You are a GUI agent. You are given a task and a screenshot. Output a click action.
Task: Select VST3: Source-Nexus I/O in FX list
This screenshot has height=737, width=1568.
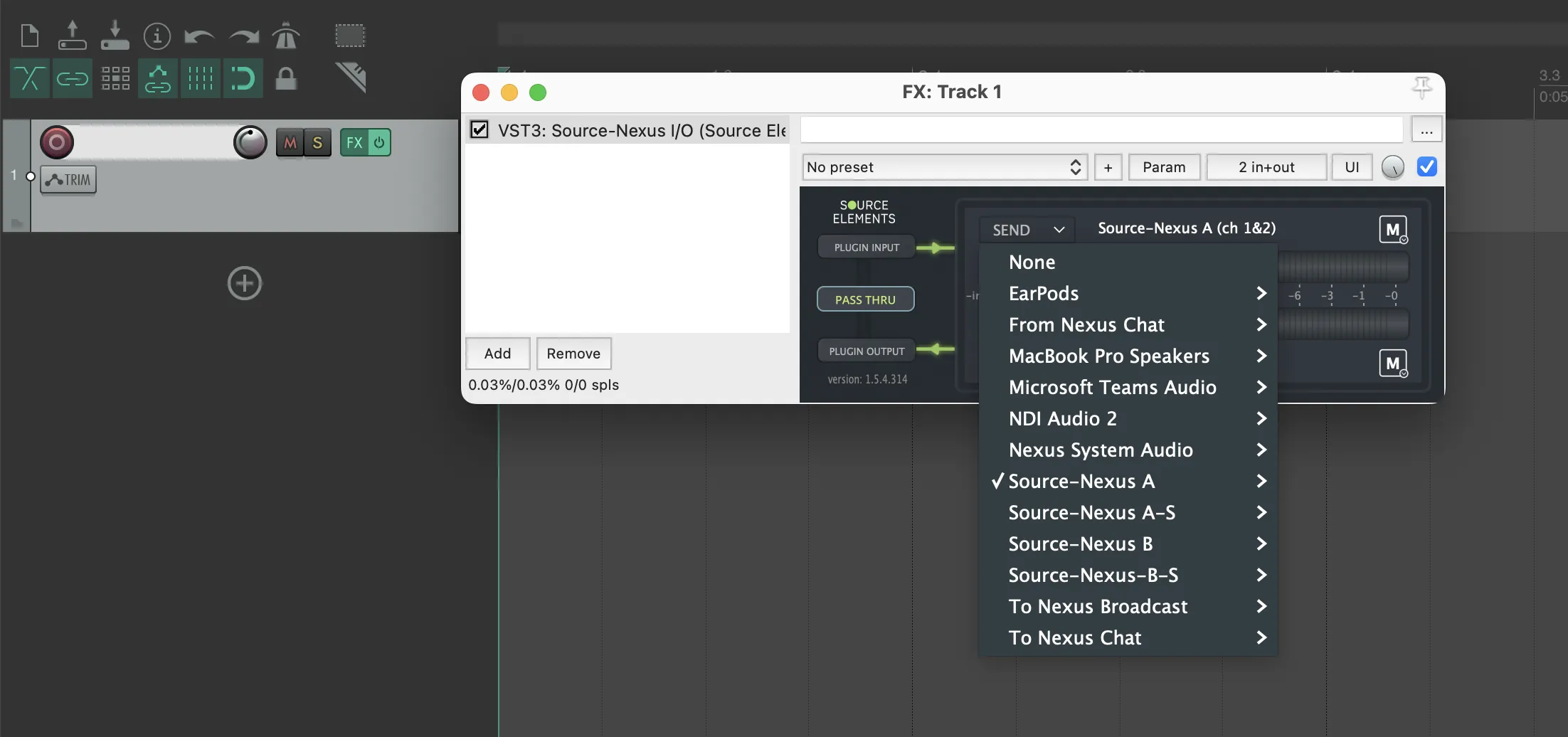(x=627, y=130)
